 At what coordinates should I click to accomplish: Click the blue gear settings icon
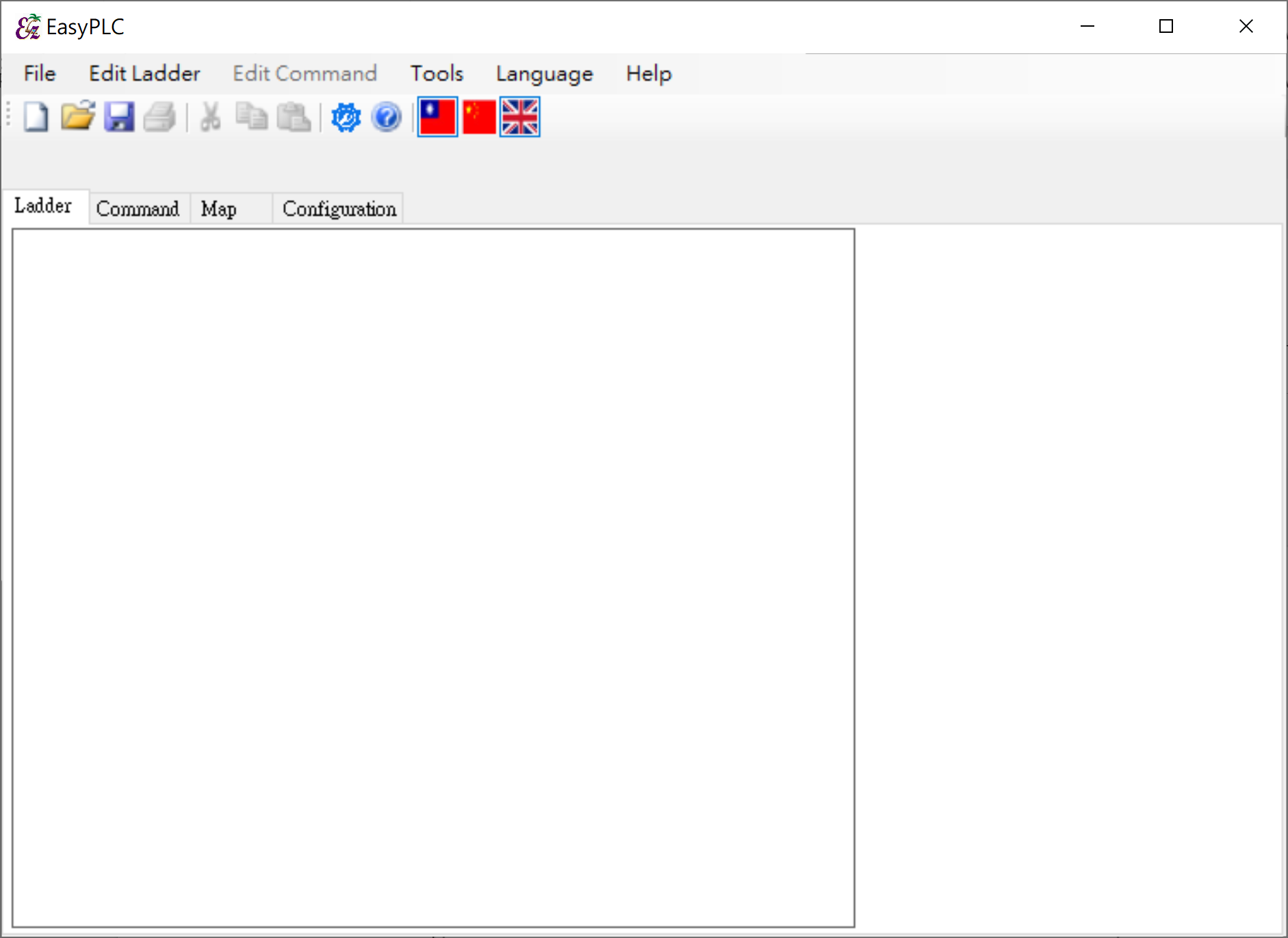[x=346, y=117]
